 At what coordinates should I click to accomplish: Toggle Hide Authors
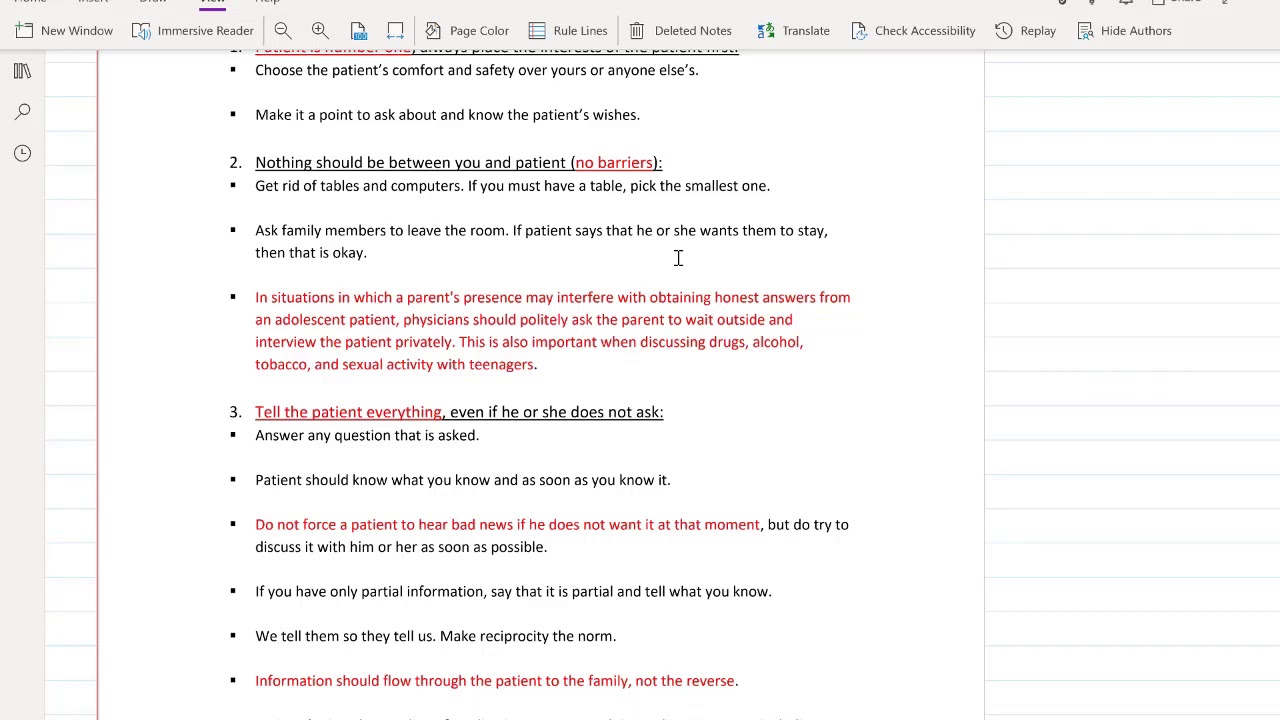pos(1124,30)
